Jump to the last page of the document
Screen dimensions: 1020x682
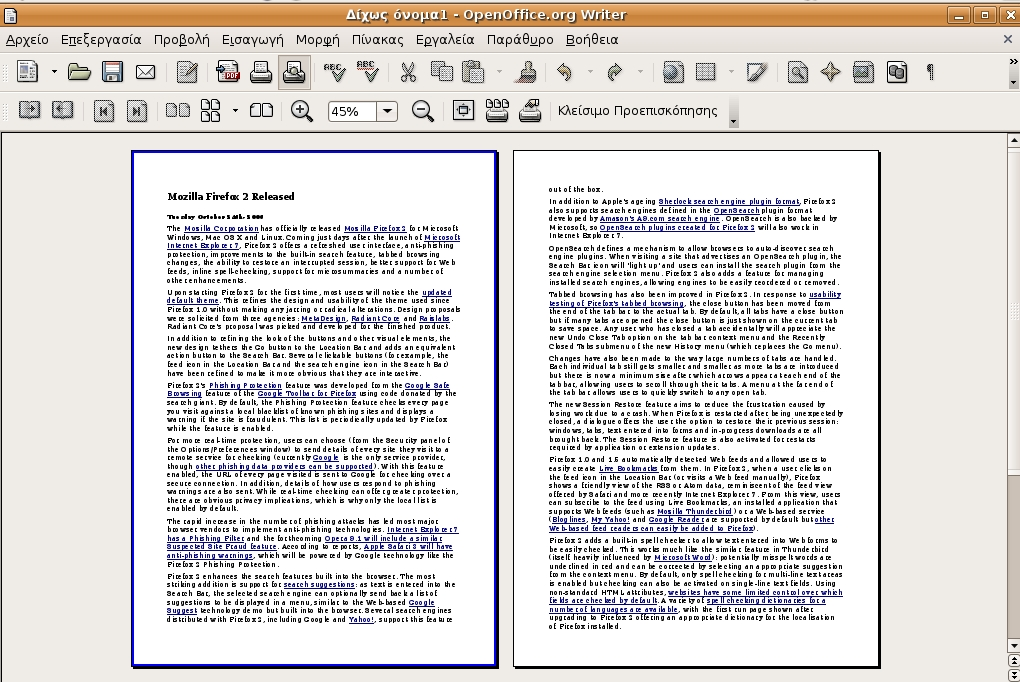137,111
